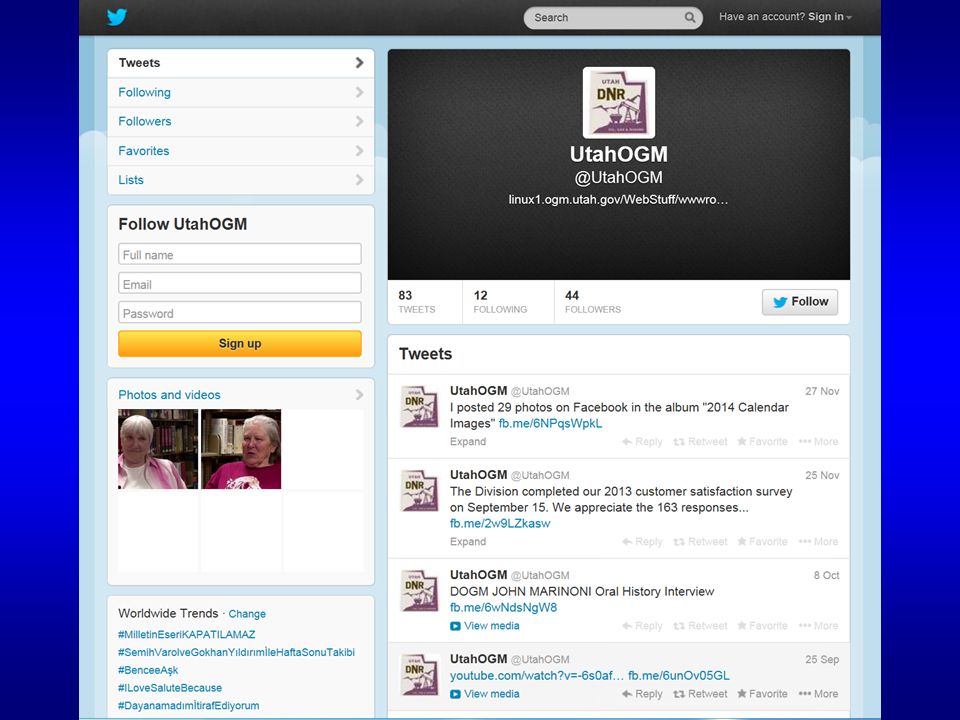Image resolution: width=960 pixels, height=720 pixels.
Task: Click the Twitter bird logo
Action: (116, 17)
